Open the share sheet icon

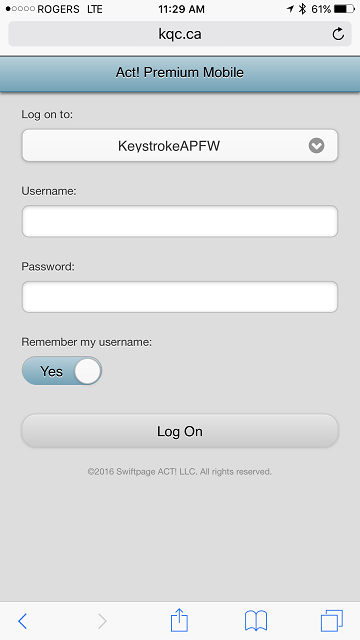tap(179, 620)
